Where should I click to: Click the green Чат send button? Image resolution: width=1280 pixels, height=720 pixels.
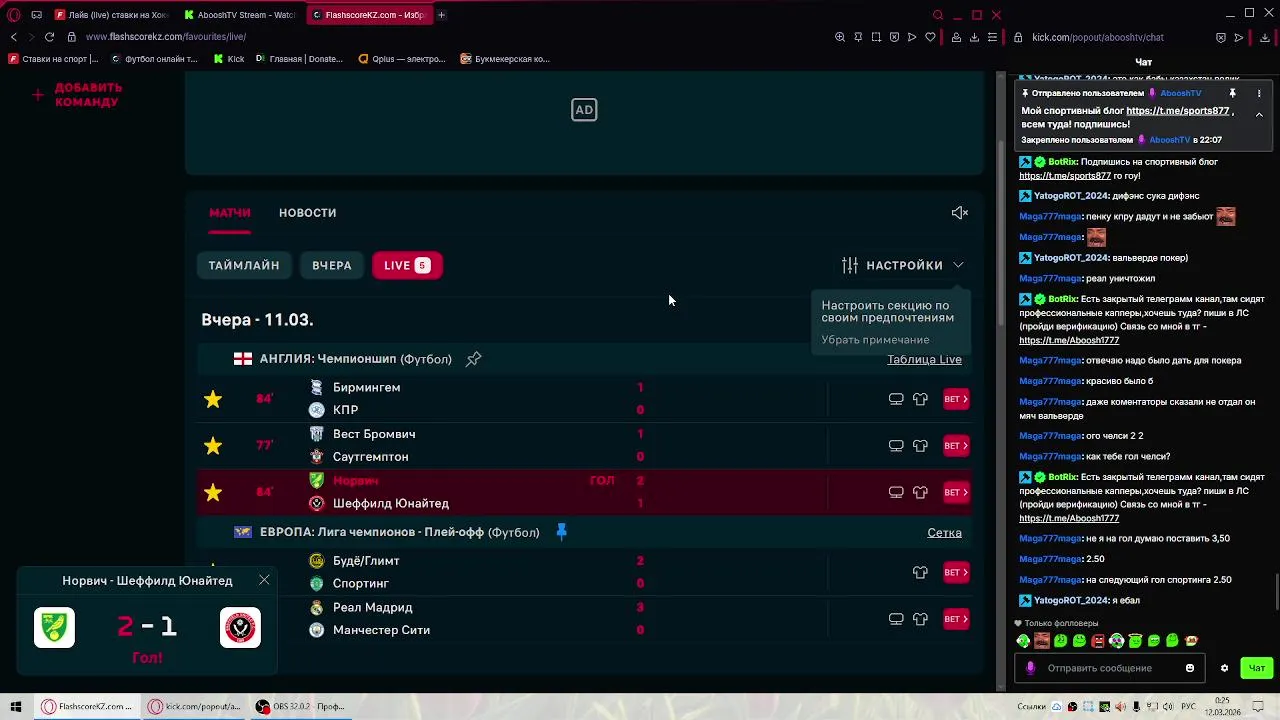pos(1257,668)
